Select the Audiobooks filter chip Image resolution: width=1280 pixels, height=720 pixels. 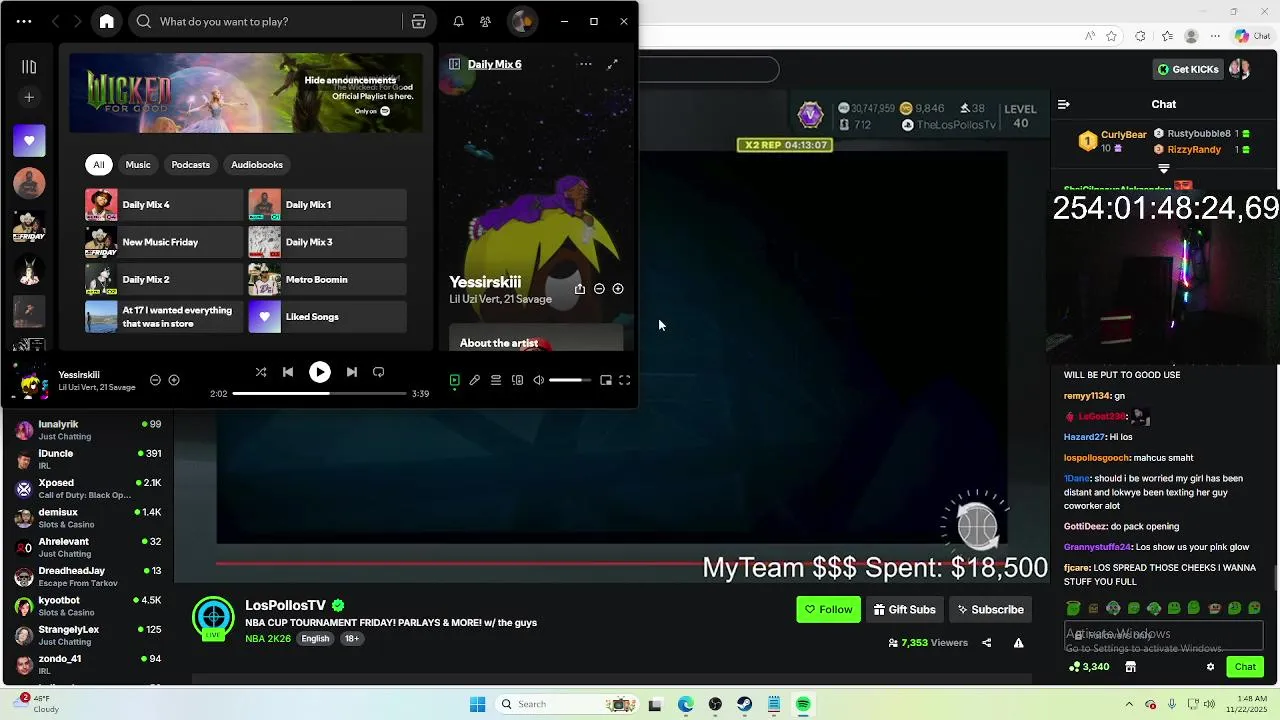(257, 165)
